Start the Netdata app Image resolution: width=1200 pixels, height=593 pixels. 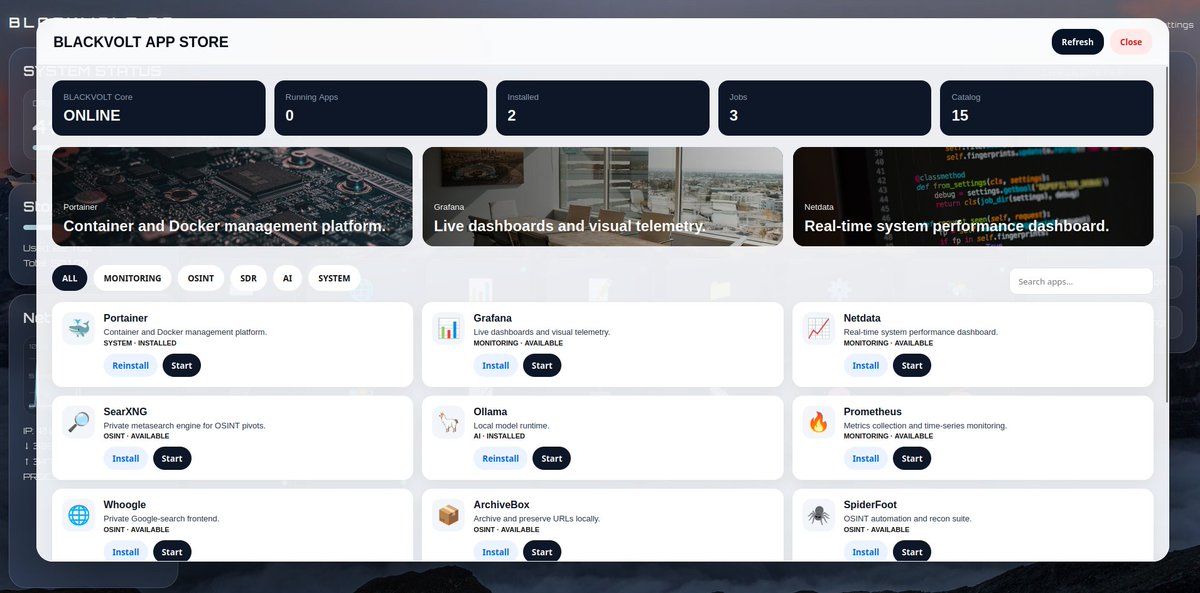[912, 365]
